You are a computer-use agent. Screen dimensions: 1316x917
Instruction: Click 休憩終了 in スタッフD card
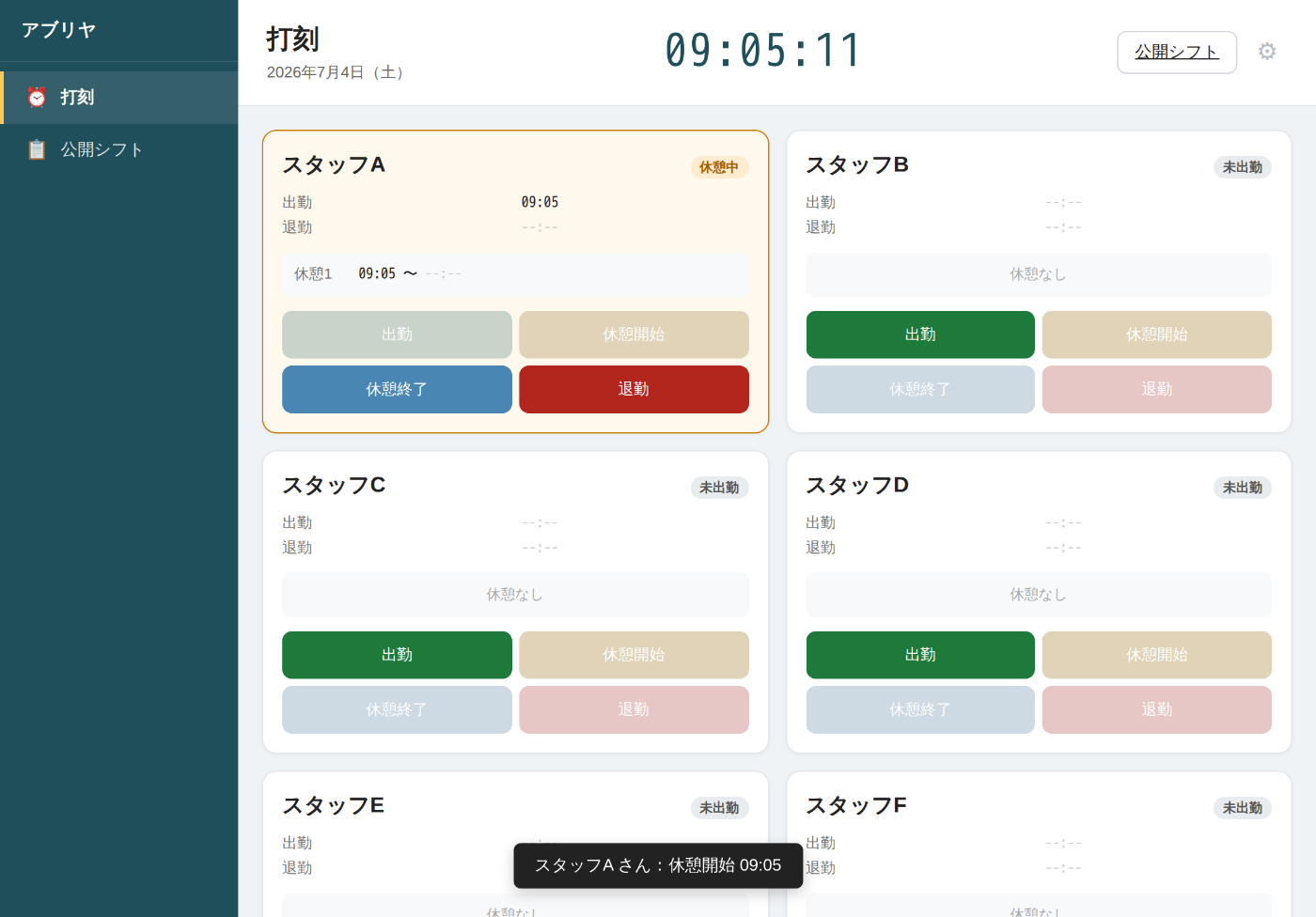pos(920,709)
